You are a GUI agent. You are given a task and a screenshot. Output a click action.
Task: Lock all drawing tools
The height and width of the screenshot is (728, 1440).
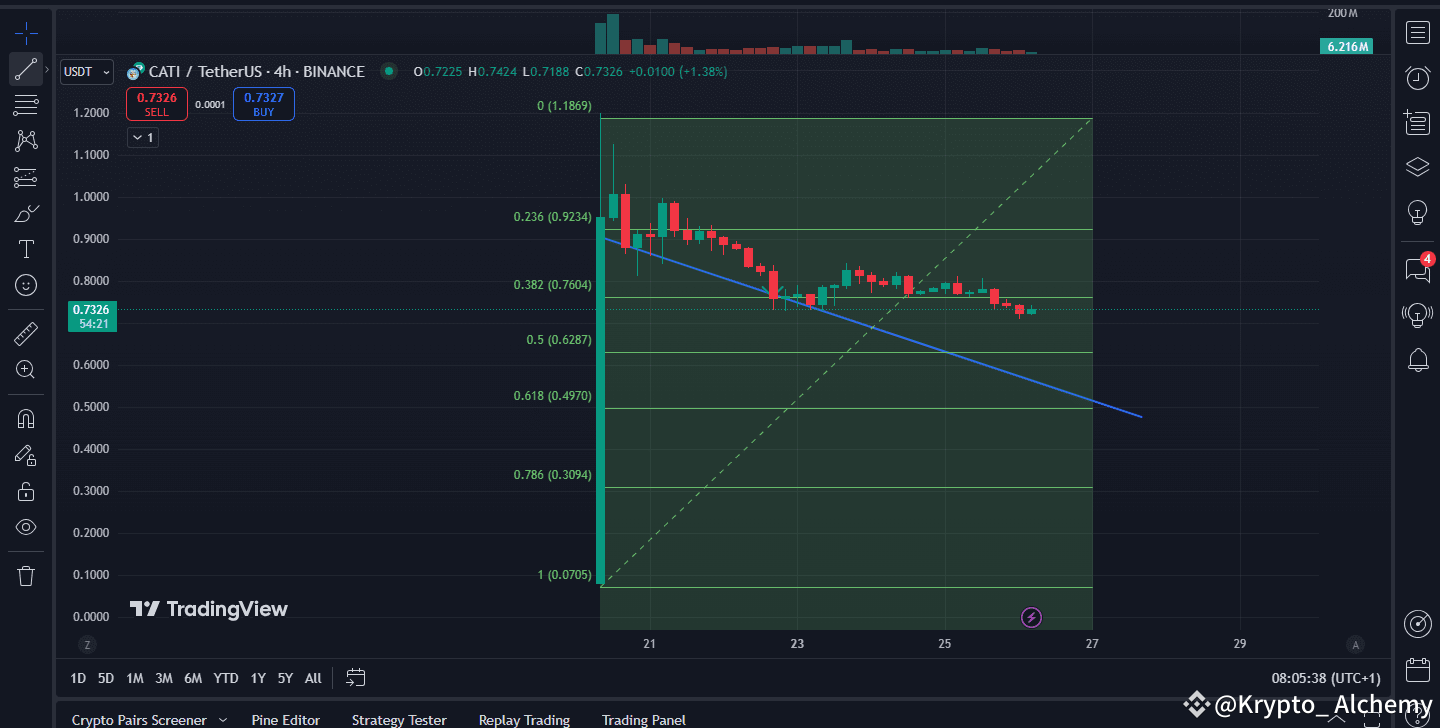coord(25,490)
